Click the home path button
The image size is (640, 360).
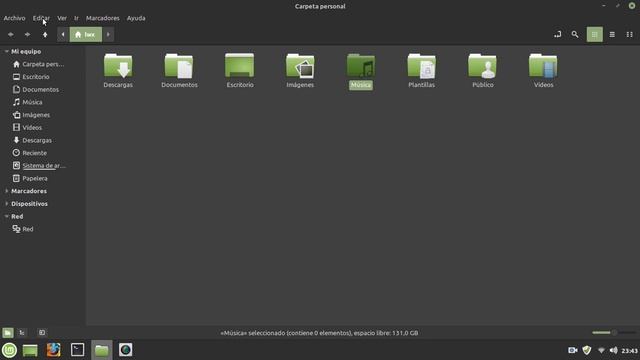85,35
